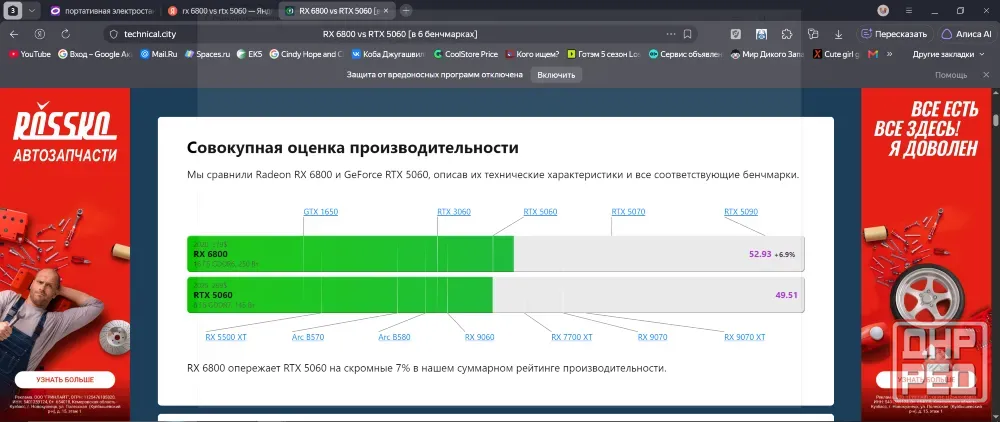The width and height of the screenshot is (1000, 422).
Task: Open the Готэм 5 сезон bookmark
Action: (604, 54)
